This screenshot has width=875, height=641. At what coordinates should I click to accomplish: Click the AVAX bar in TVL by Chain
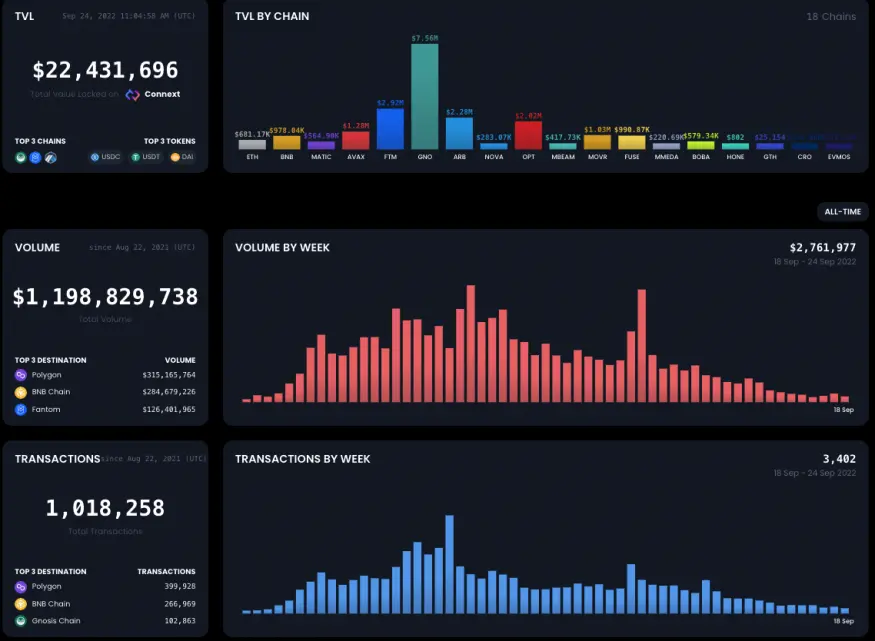tap(355, 141)
